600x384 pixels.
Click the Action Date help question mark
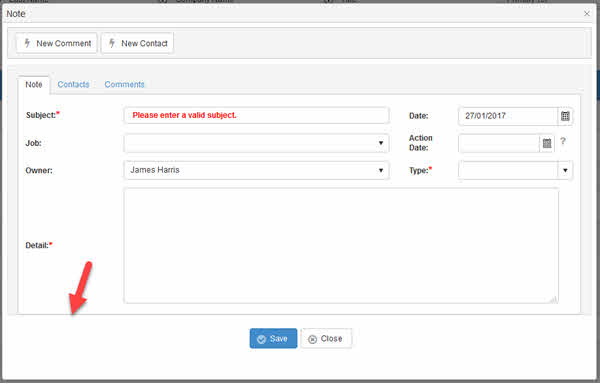point(562,142)
